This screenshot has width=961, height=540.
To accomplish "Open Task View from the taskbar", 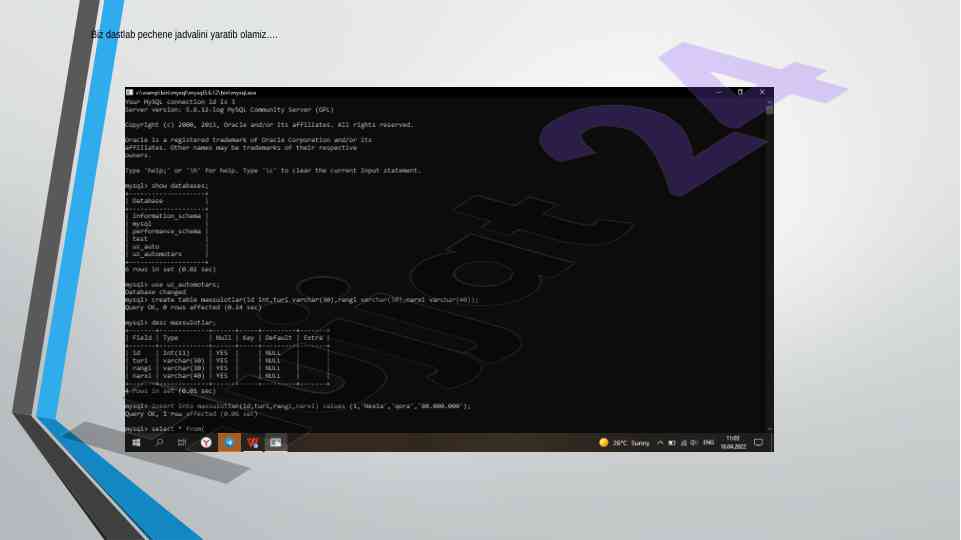I will [x=182, y=442].
